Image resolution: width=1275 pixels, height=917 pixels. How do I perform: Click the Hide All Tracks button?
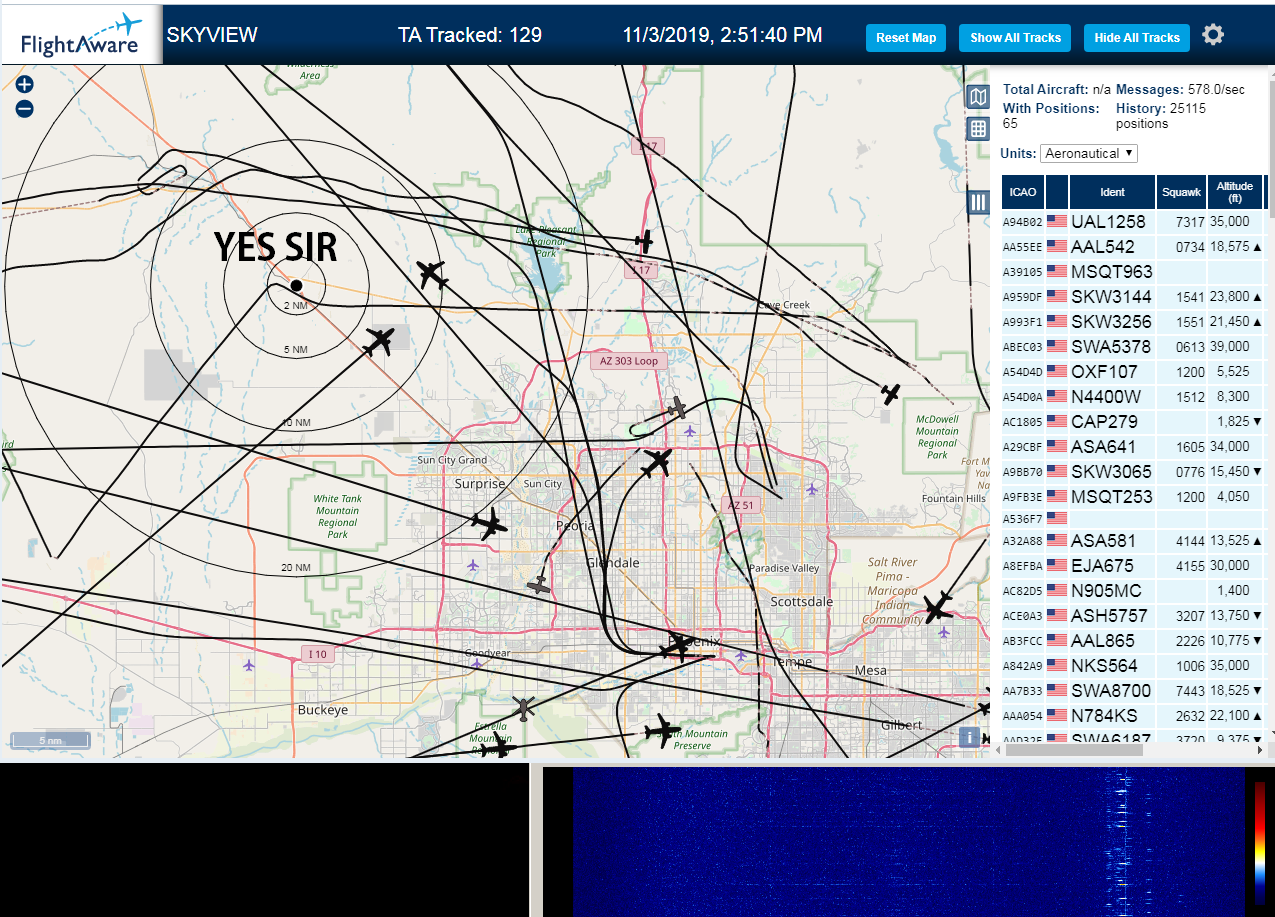[1137, 38]
